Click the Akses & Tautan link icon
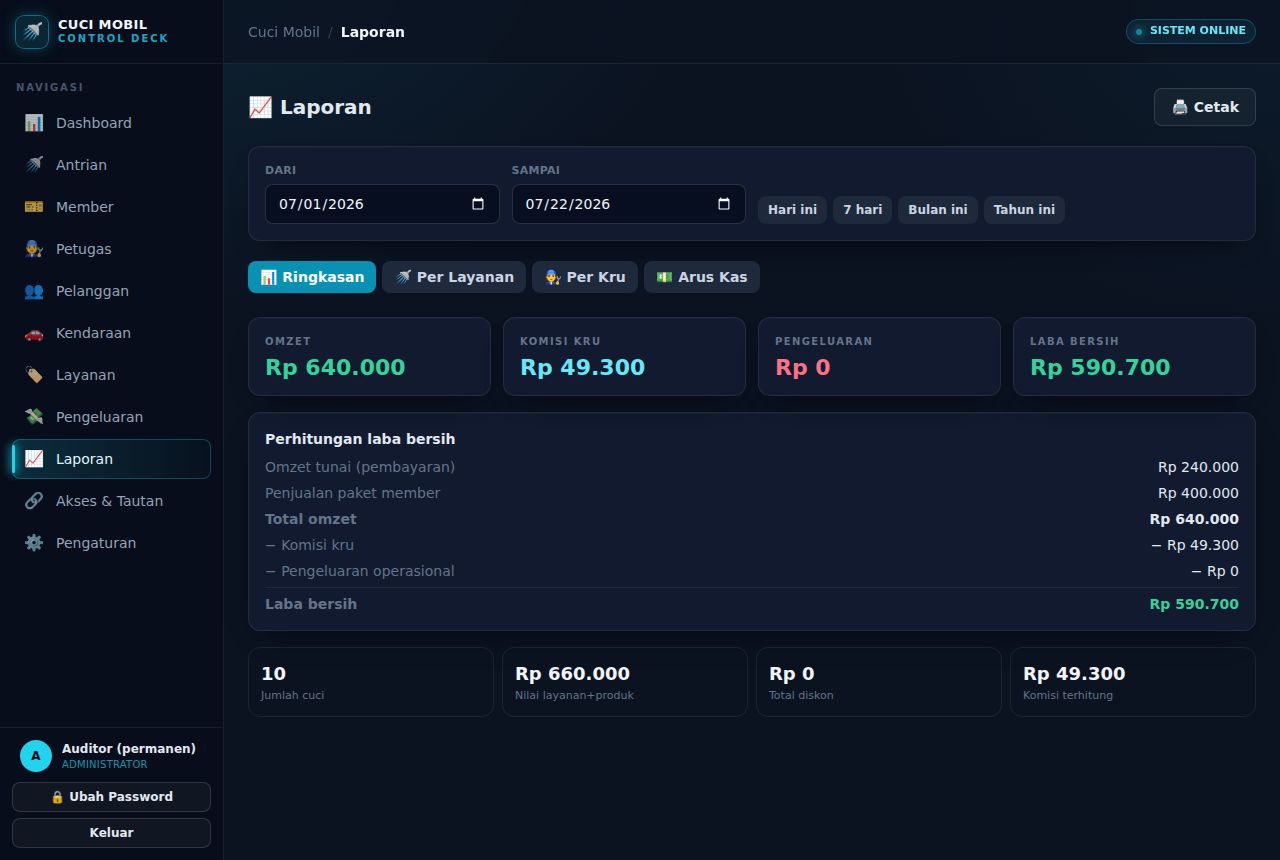The image size is (1280, 860). point(34,501)
